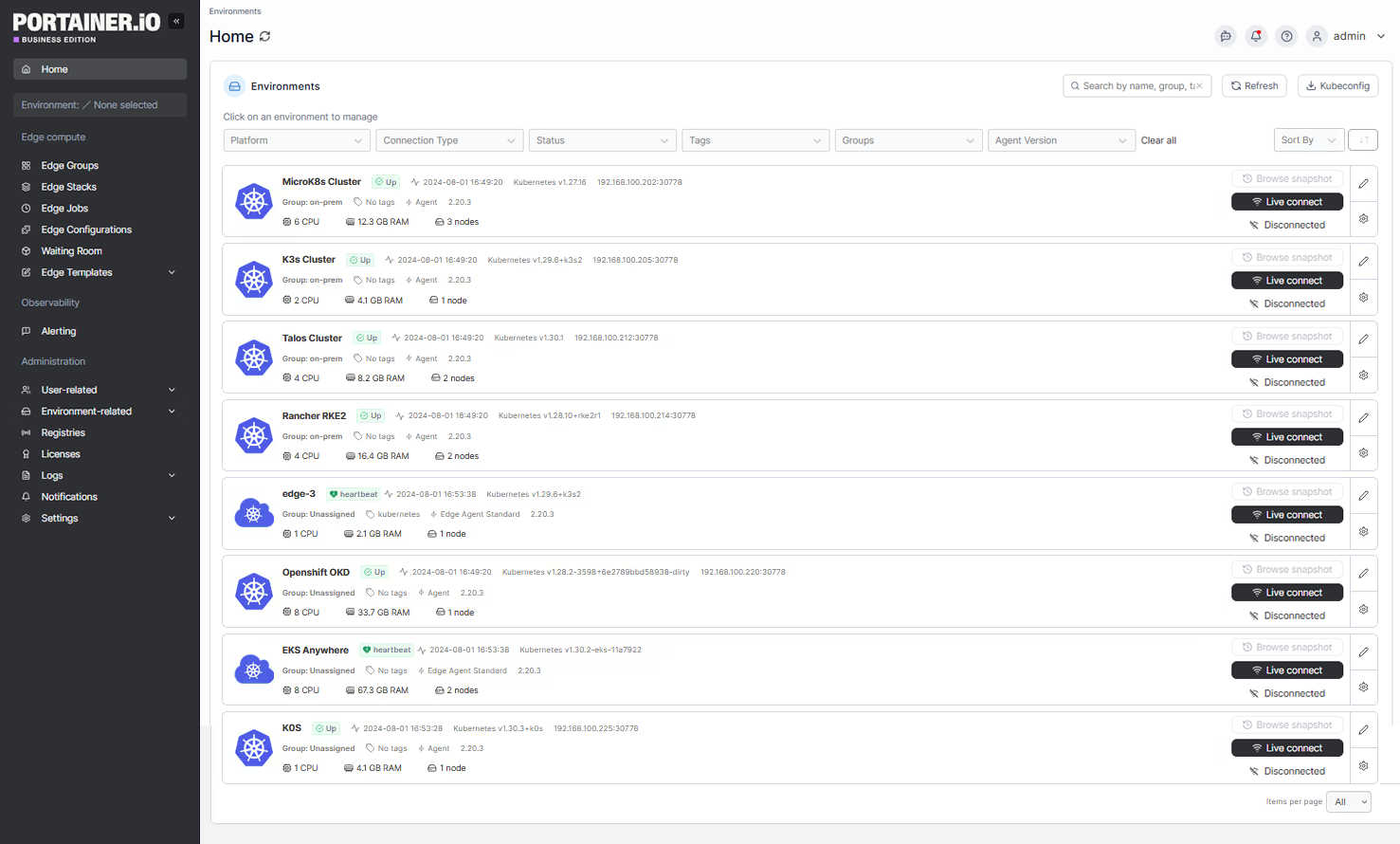
Task: Click the Refresh environments button
Action: coord(1254,85)
